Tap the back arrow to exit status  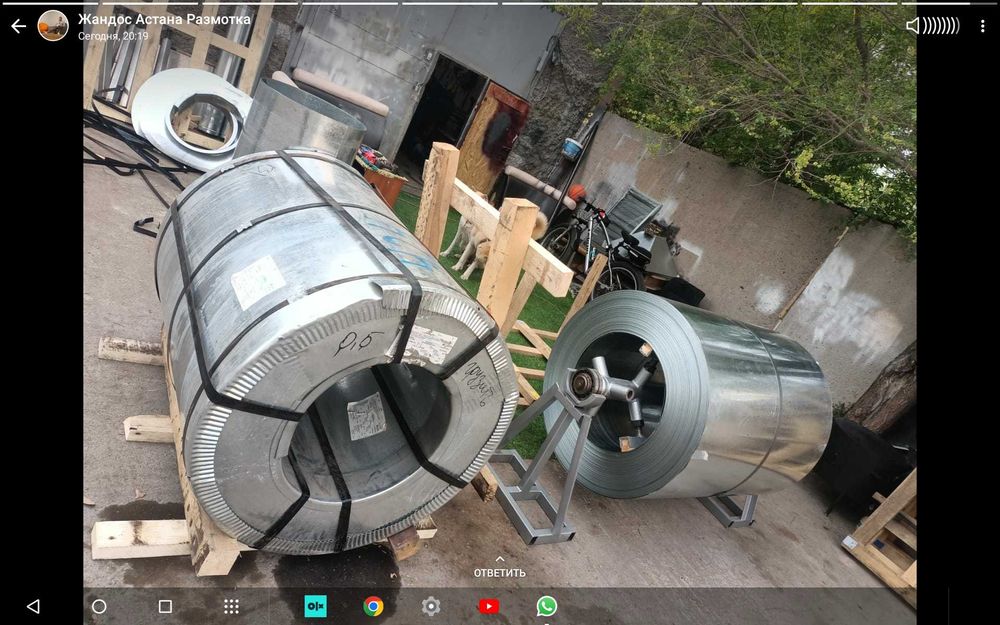18,26
